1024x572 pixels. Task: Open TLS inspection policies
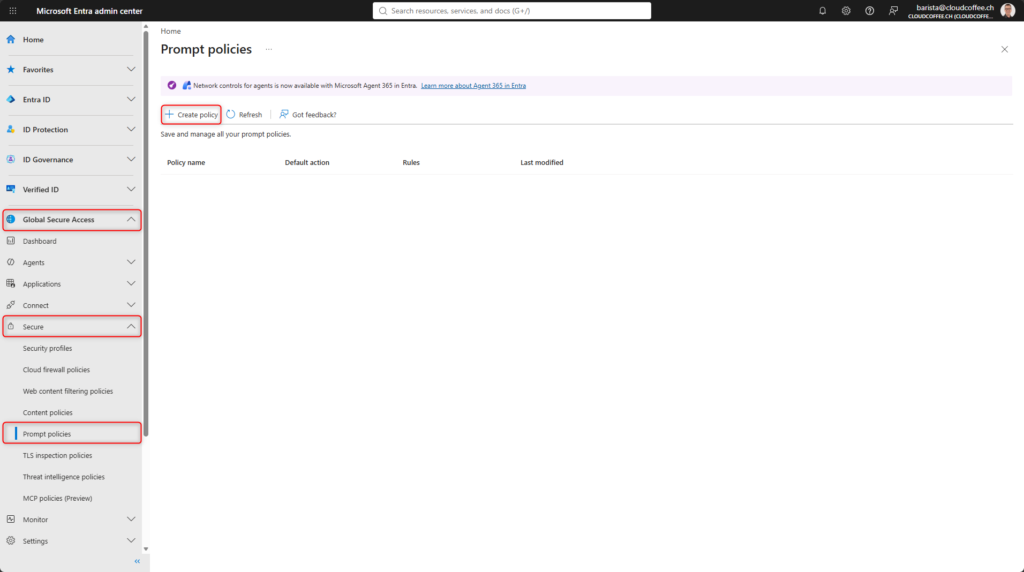(57, 455)
